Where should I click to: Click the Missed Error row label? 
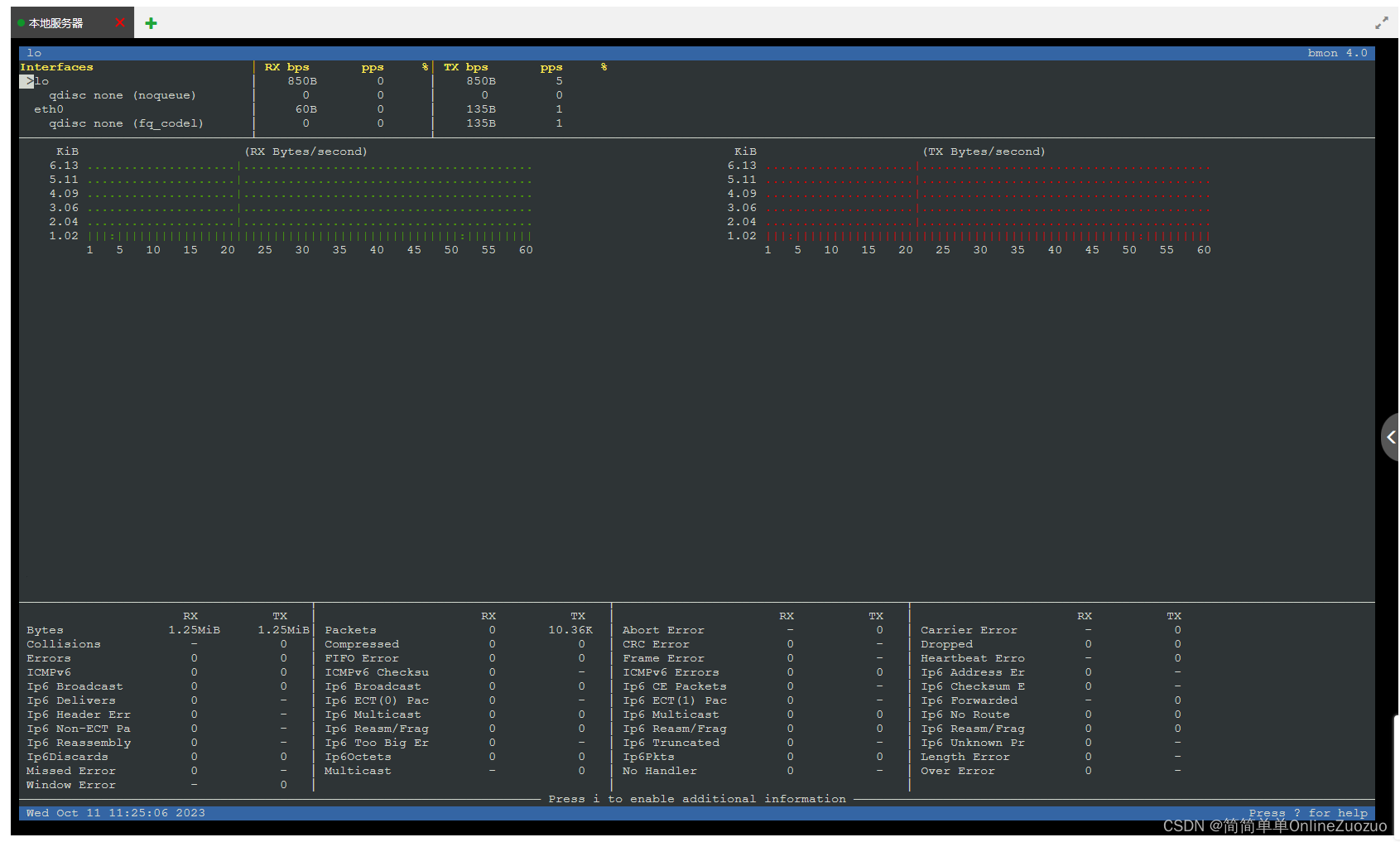click(x=71, y=771)
